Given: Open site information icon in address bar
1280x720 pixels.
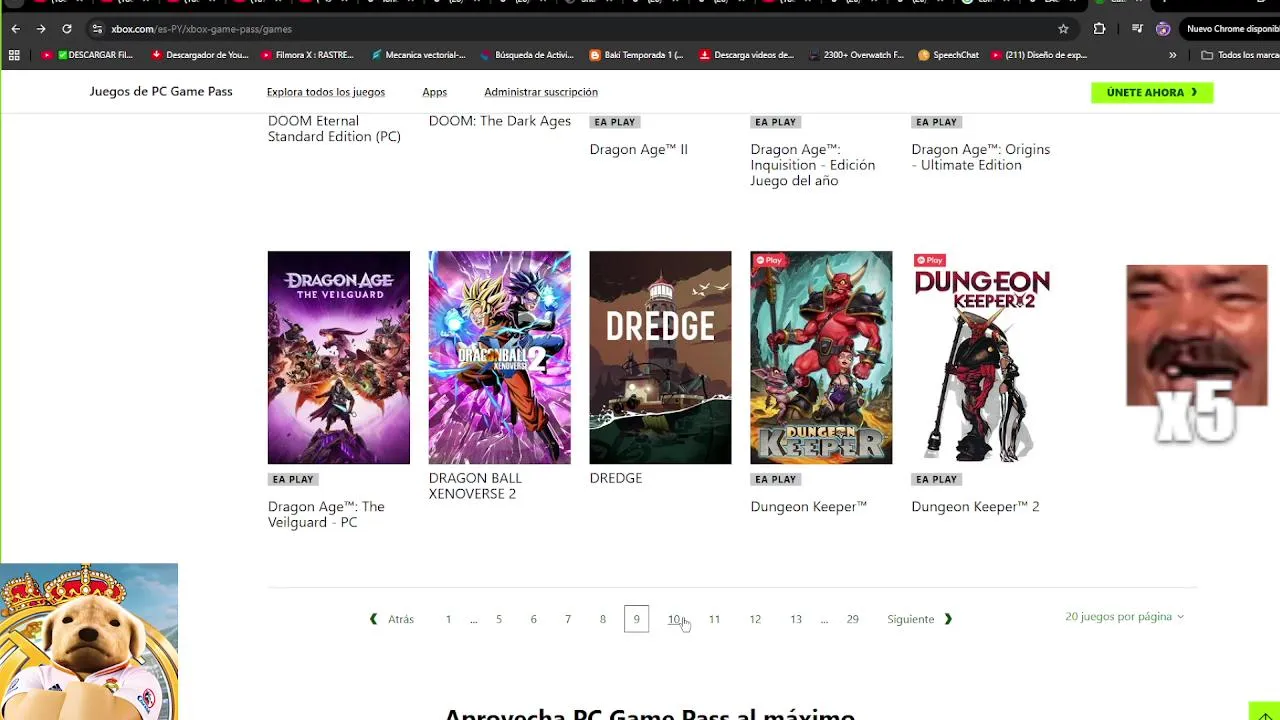Looking at the screenshot, I should pos(97,29).
